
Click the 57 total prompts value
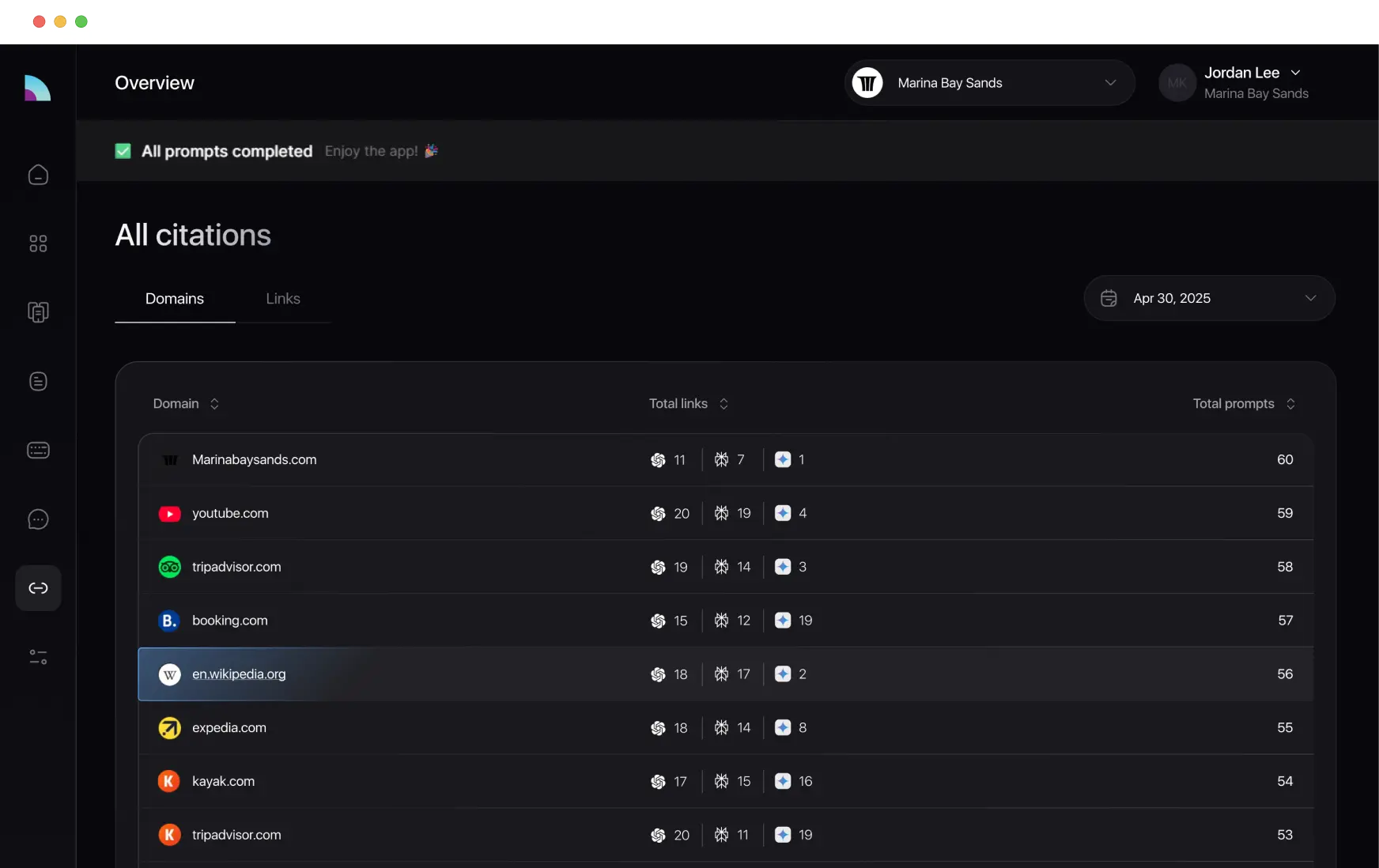click(x=1286, y=621)
